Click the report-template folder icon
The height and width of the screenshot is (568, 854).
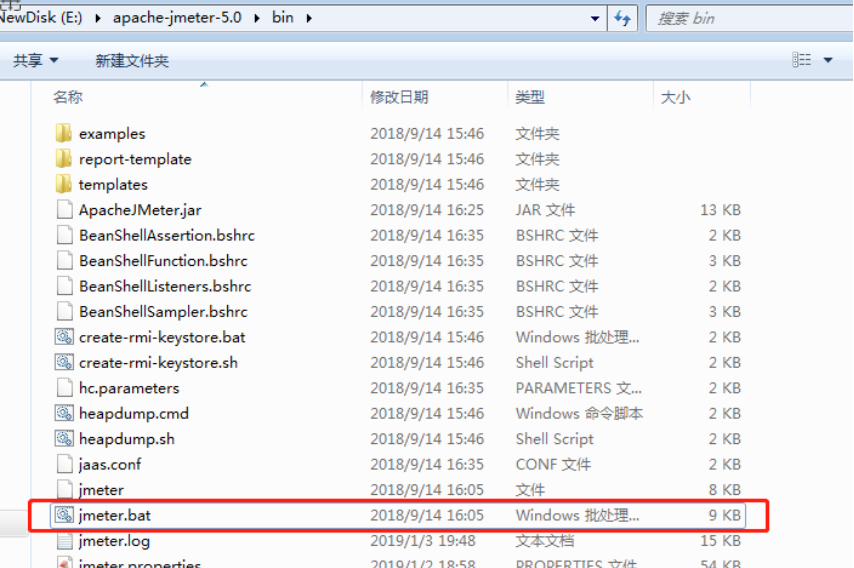tap(64, 158)
